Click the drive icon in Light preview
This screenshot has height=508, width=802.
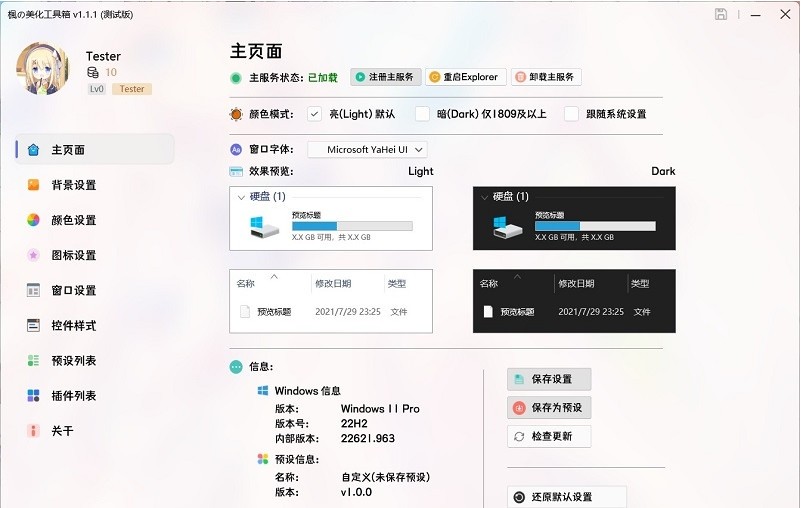(264, 227)
